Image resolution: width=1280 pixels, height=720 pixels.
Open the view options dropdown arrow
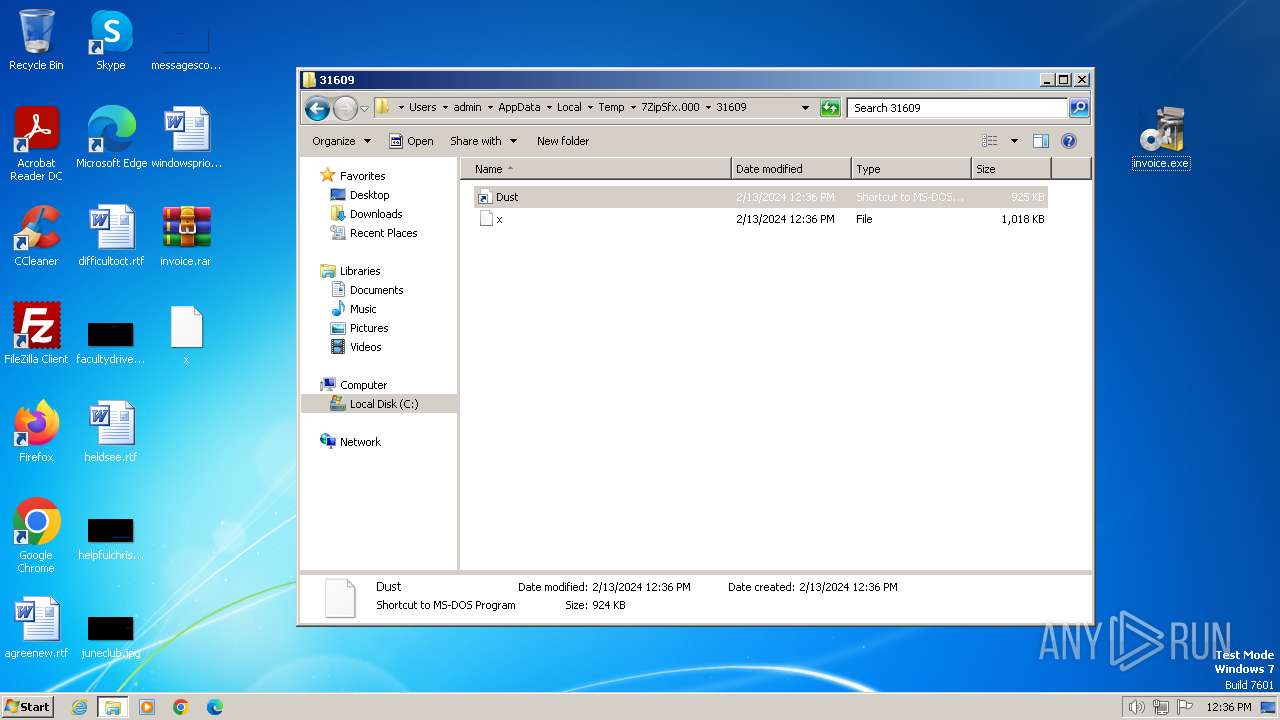click(x=1014, y=141)
